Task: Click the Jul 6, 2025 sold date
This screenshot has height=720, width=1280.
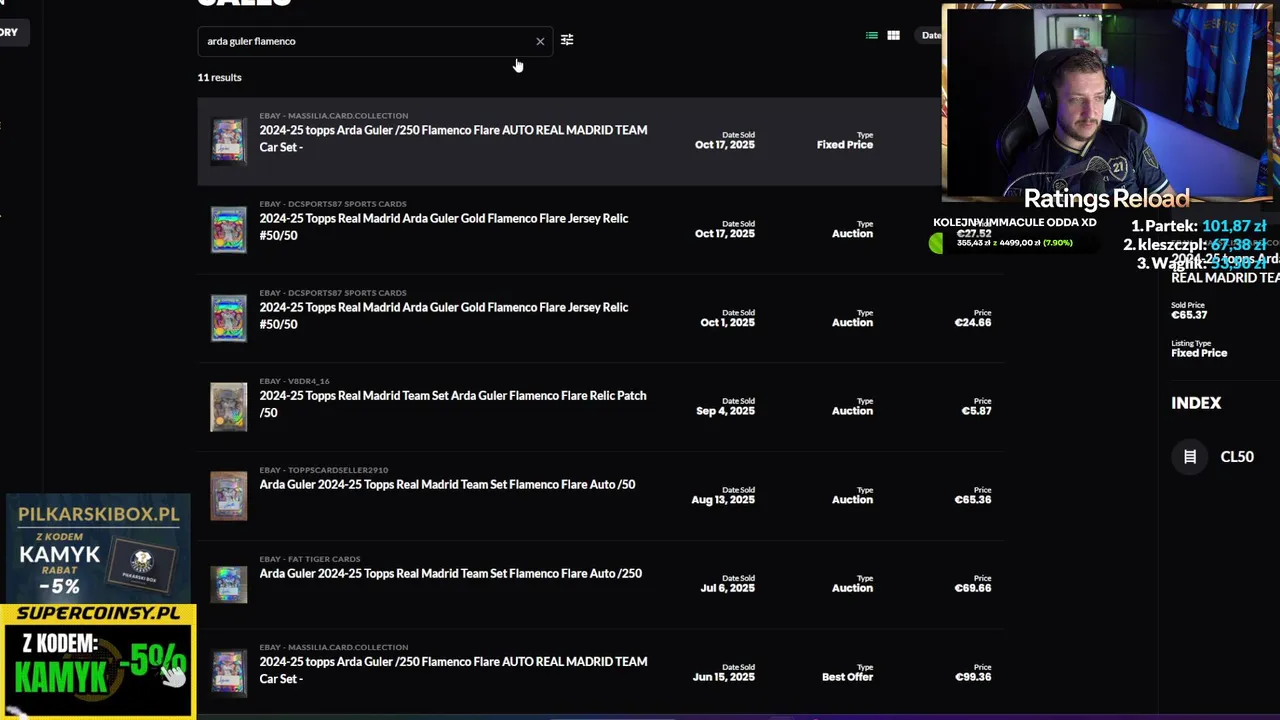Action: [727, 588]
